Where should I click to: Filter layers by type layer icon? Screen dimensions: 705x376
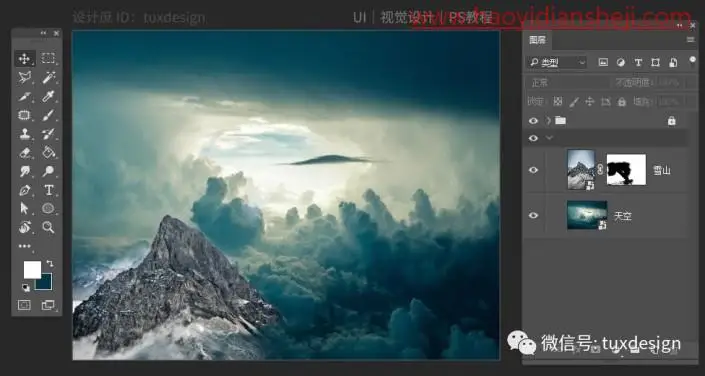pyautogui.click(x=638, y=63)
